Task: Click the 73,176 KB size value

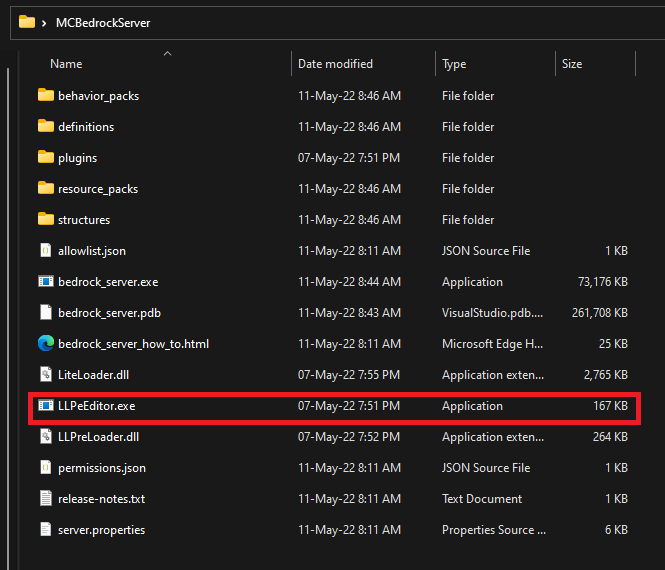Action: [603, 282]
